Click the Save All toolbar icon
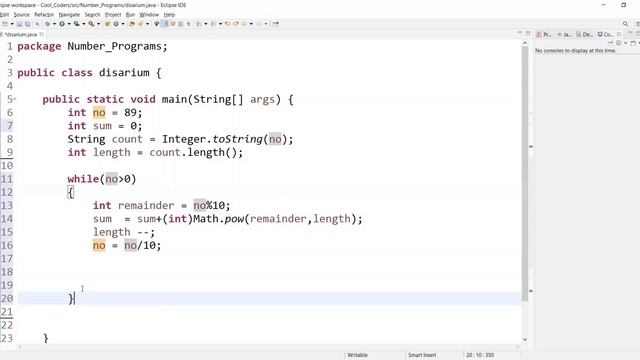The image size is (640, 360). click(x=27, y=24)
